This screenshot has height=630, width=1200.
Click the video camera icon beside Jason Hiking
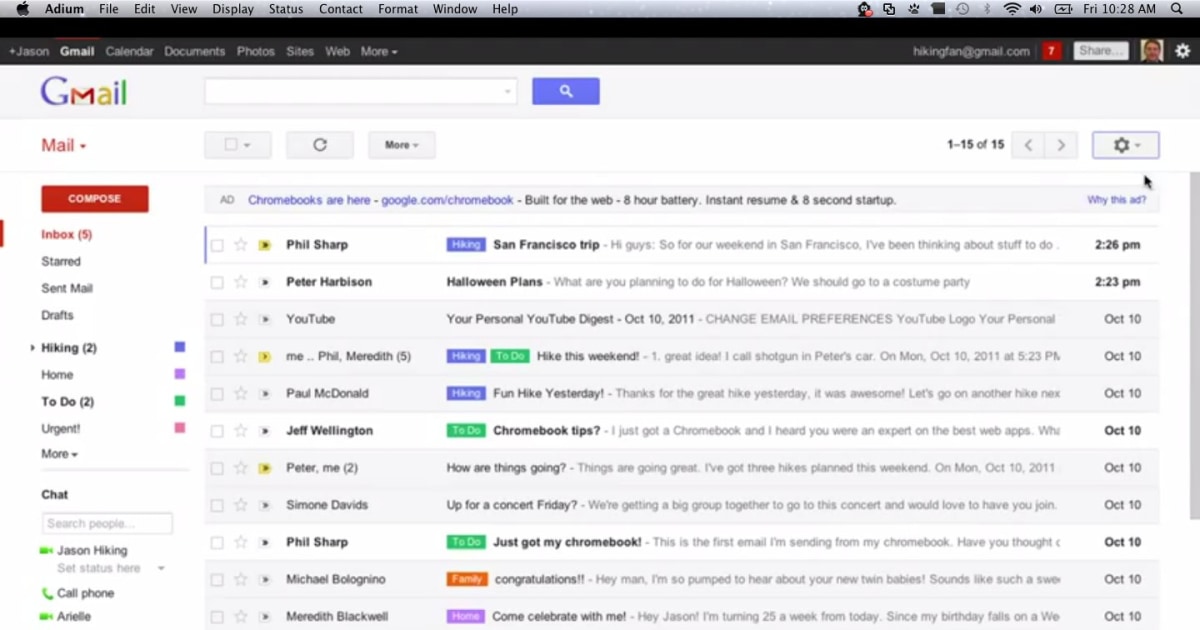[x=46, y=551]
